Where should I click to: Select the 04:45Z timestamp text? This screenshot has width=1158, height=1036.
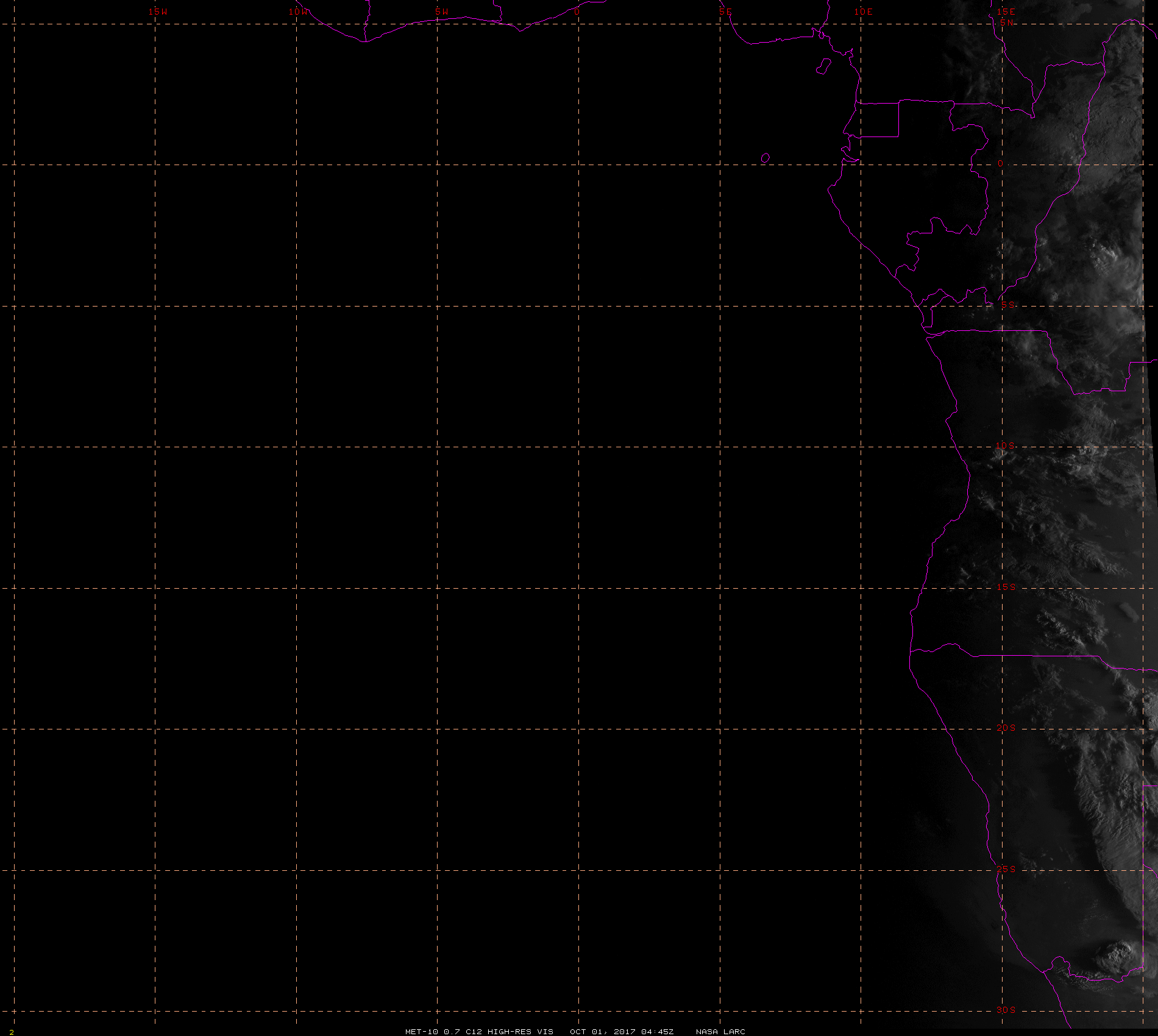(658, 1031)
